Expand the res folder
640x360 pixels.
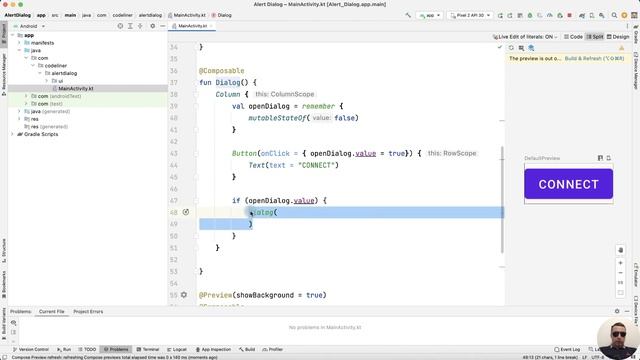point(19,119)
